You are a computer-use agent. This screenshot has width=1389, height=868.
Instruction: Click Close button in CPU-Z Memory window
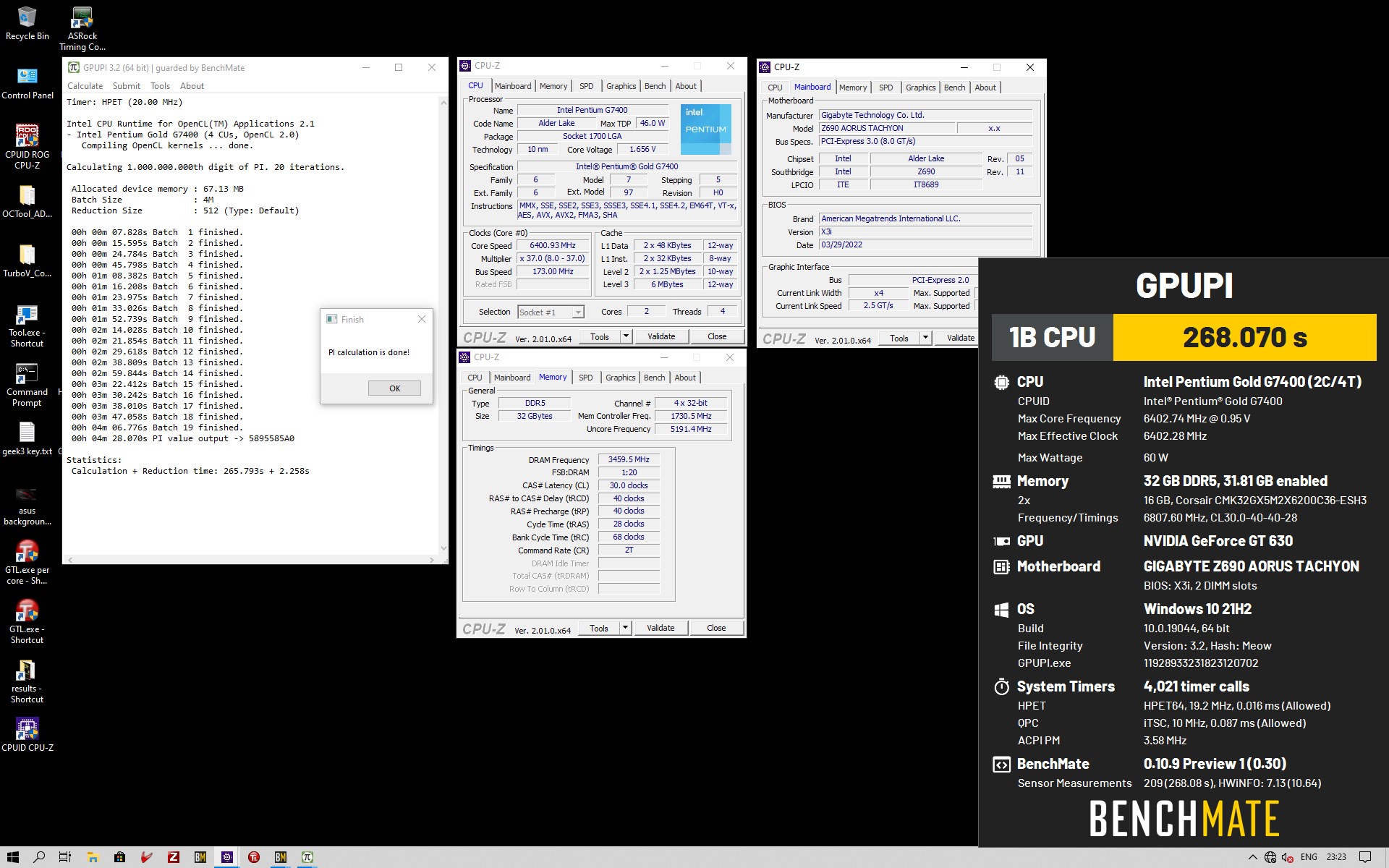coord(716,628)
